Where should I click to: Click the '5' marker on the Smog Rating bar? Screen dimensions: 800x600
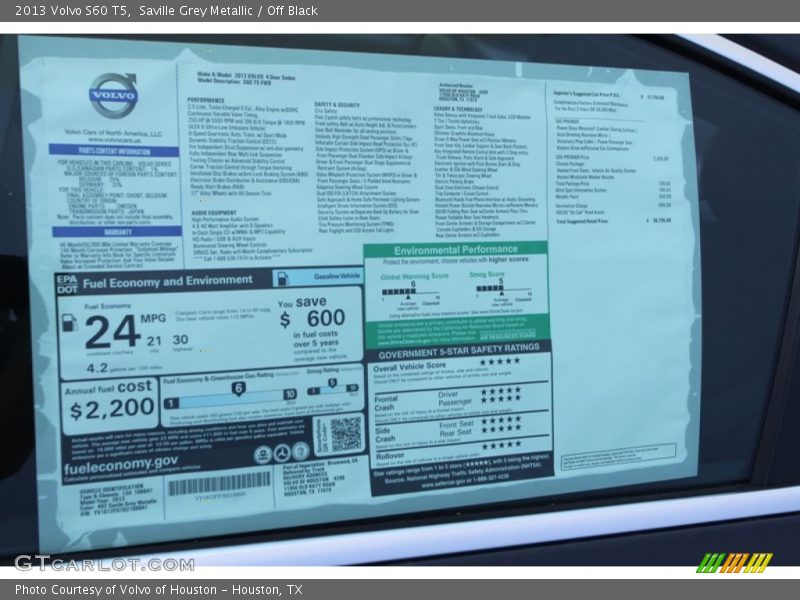(x=332, y=383)
